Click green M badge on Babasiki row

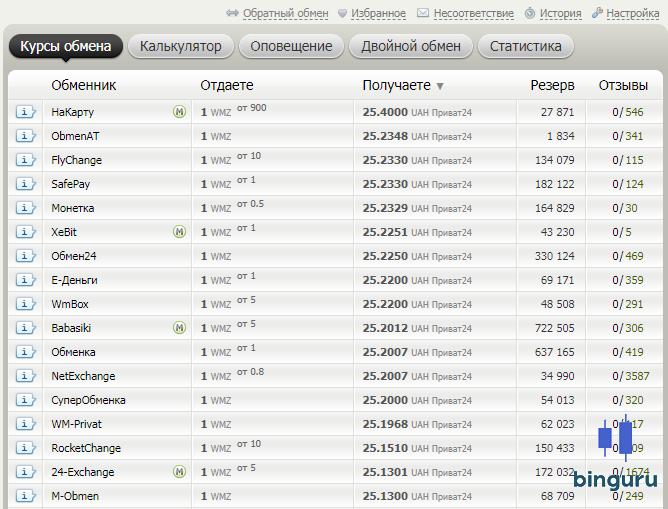(179, 328)
